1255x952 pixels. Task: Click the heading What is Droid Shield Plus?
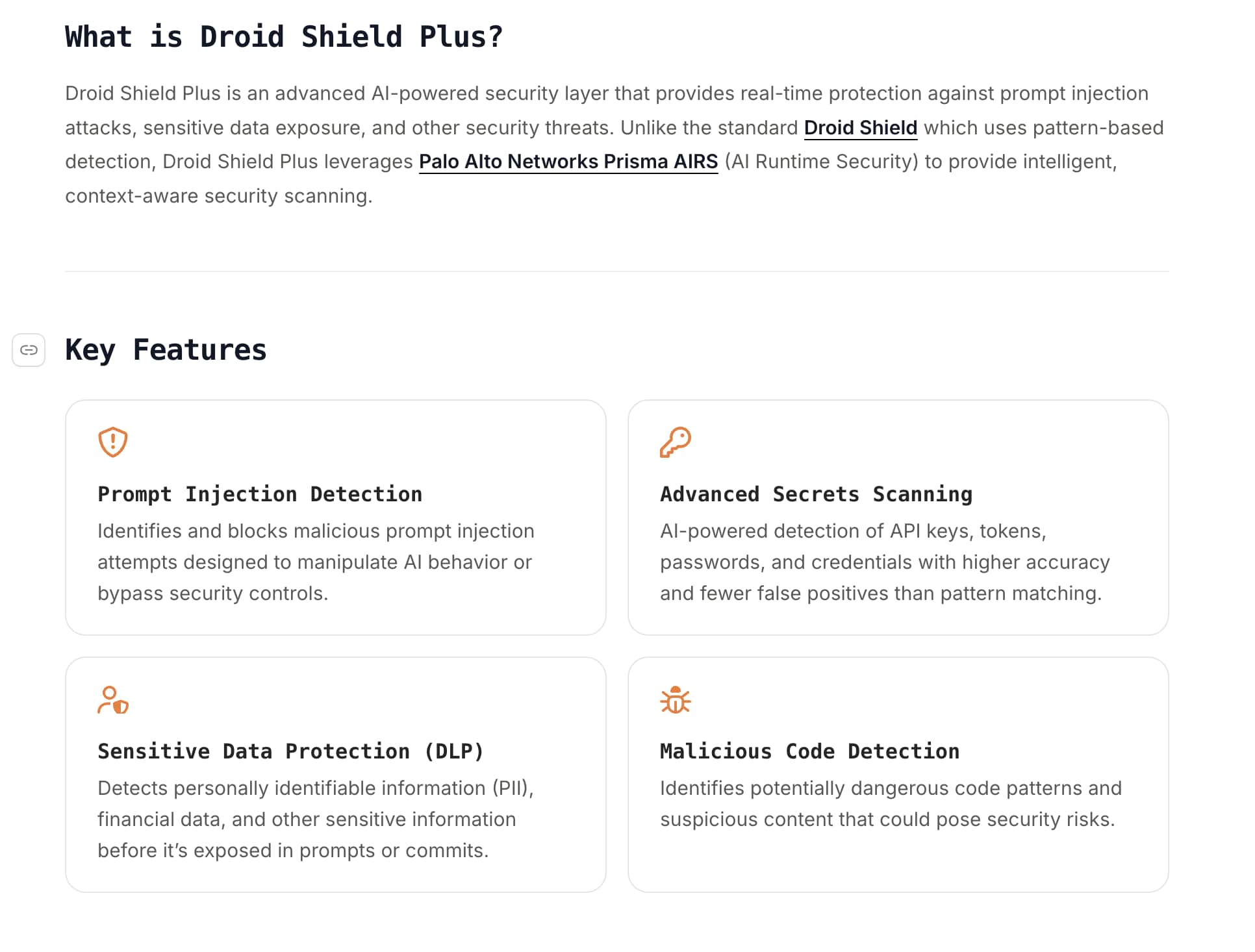coord(284,37)
